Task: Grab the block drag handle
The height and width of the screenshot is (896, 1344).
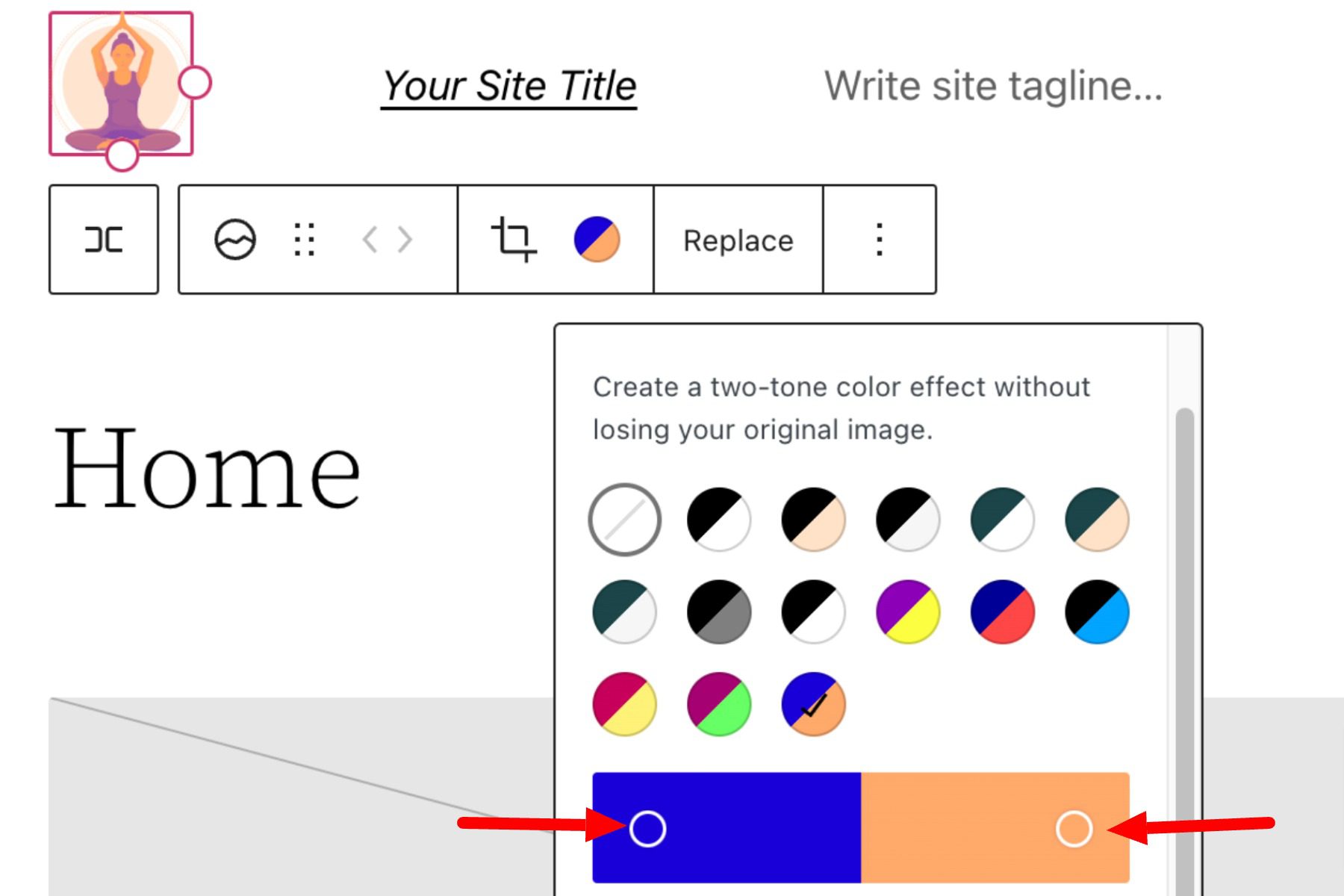Action: (x=302, y=239)
